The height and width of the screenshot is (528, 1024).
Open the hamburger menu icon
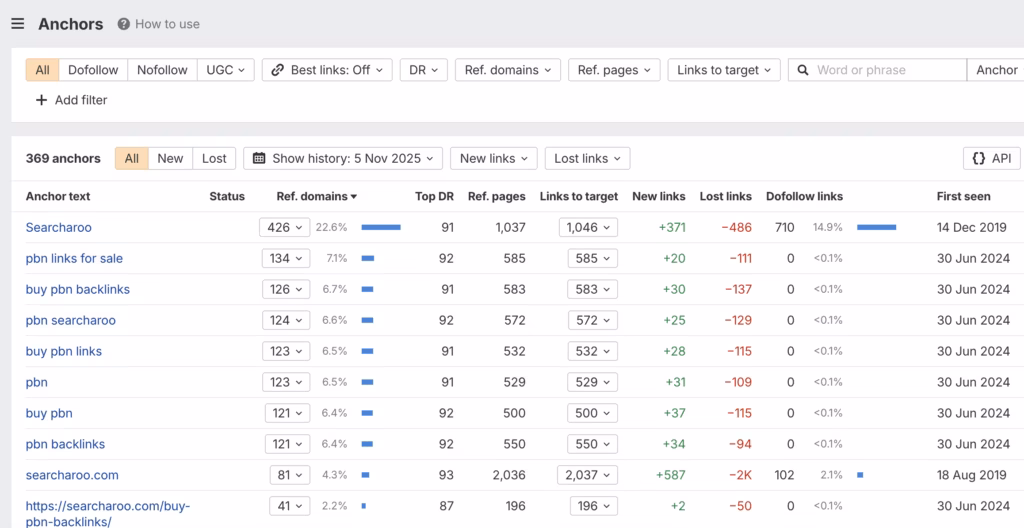pyautogui.click(x=18, y=24)
